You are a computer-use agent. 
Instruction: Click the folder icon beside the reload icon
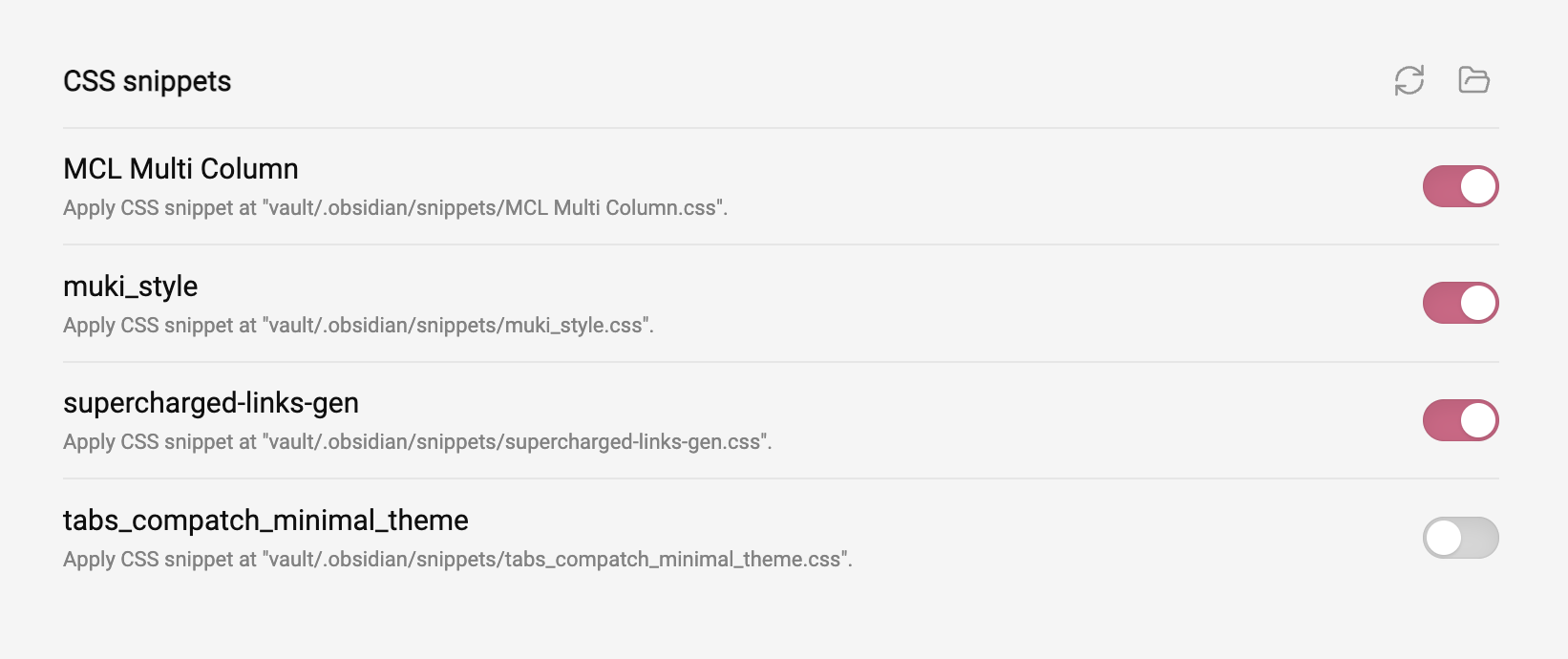pyautogui.click(x=1473, y=80)
